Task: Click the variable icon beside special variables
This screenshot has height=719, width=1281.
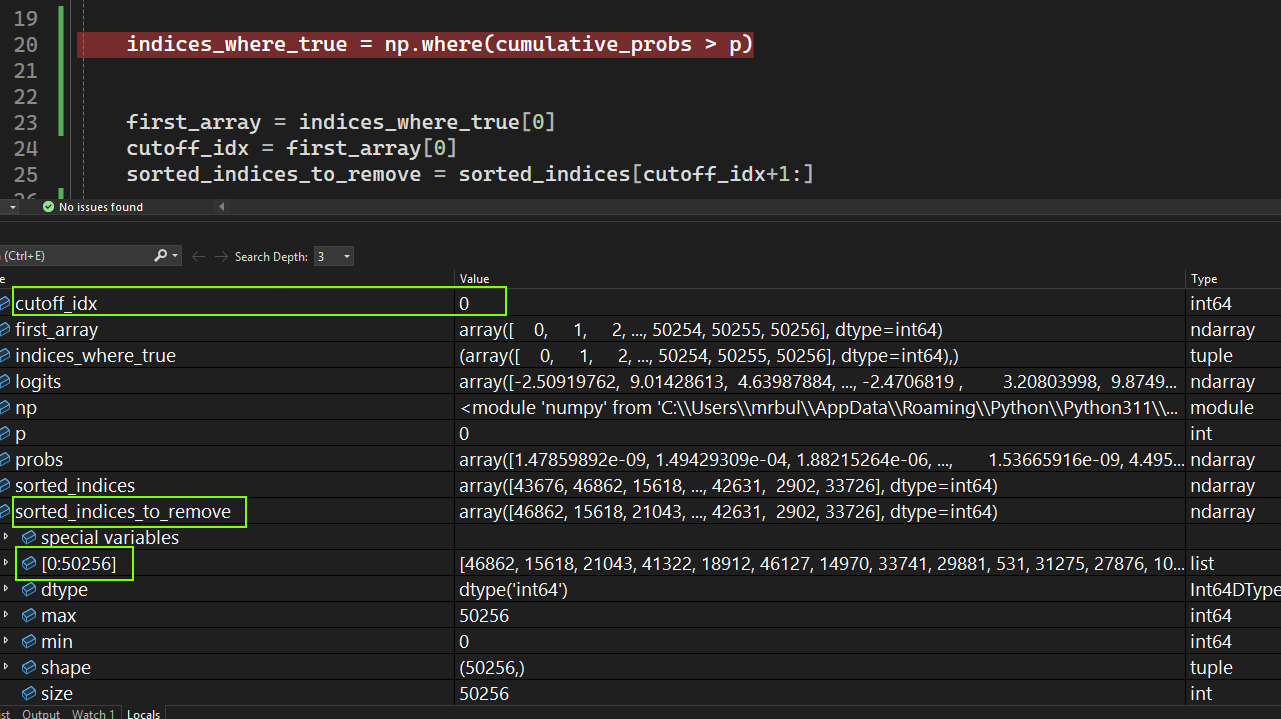Action: (x=28, y=538)
